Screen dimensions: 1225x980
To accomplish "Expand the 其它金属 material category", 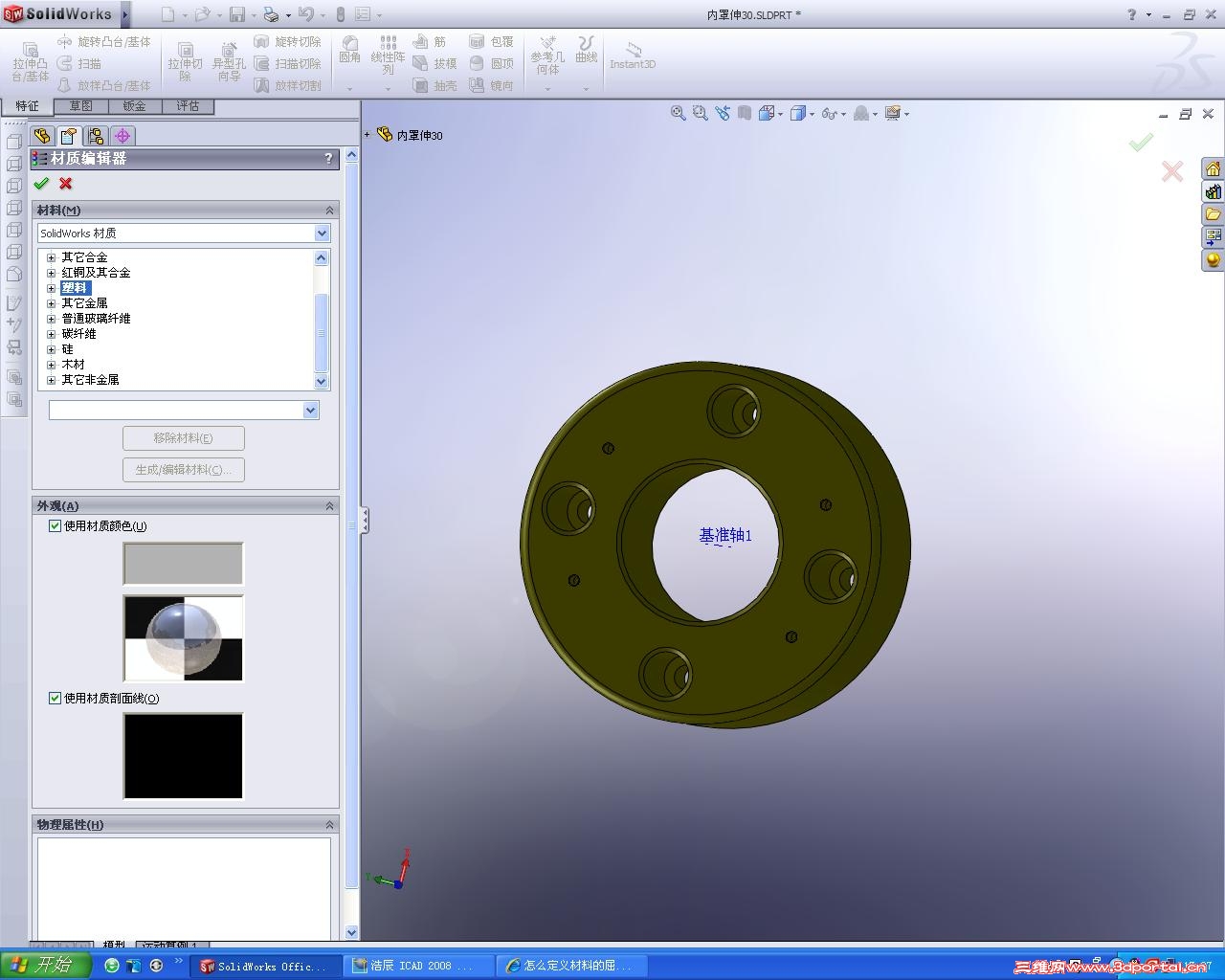I will click(52, 303).
